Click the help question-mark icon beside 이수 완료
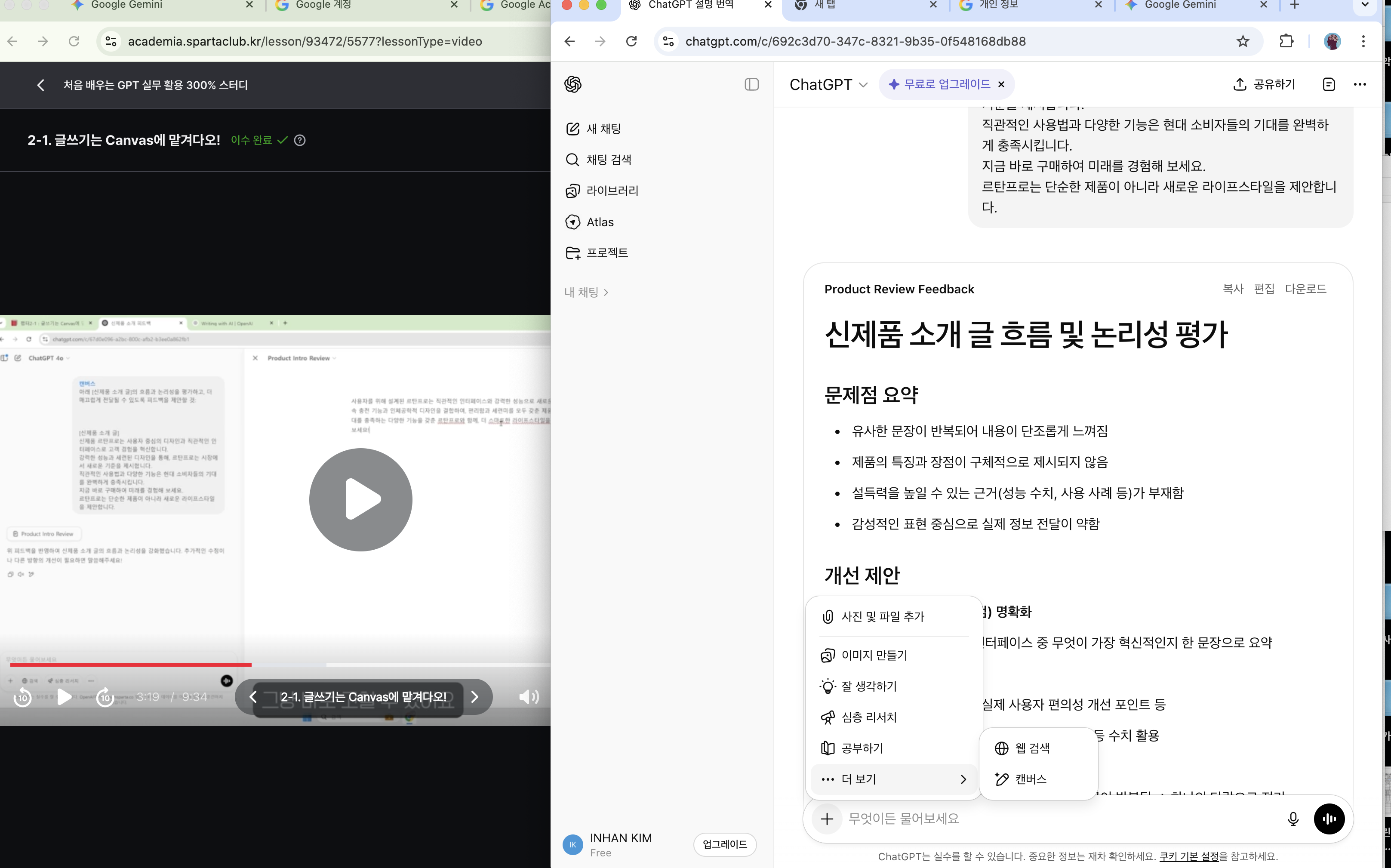This screenshot has width=1391, height=868. click(x=300, y=140)
